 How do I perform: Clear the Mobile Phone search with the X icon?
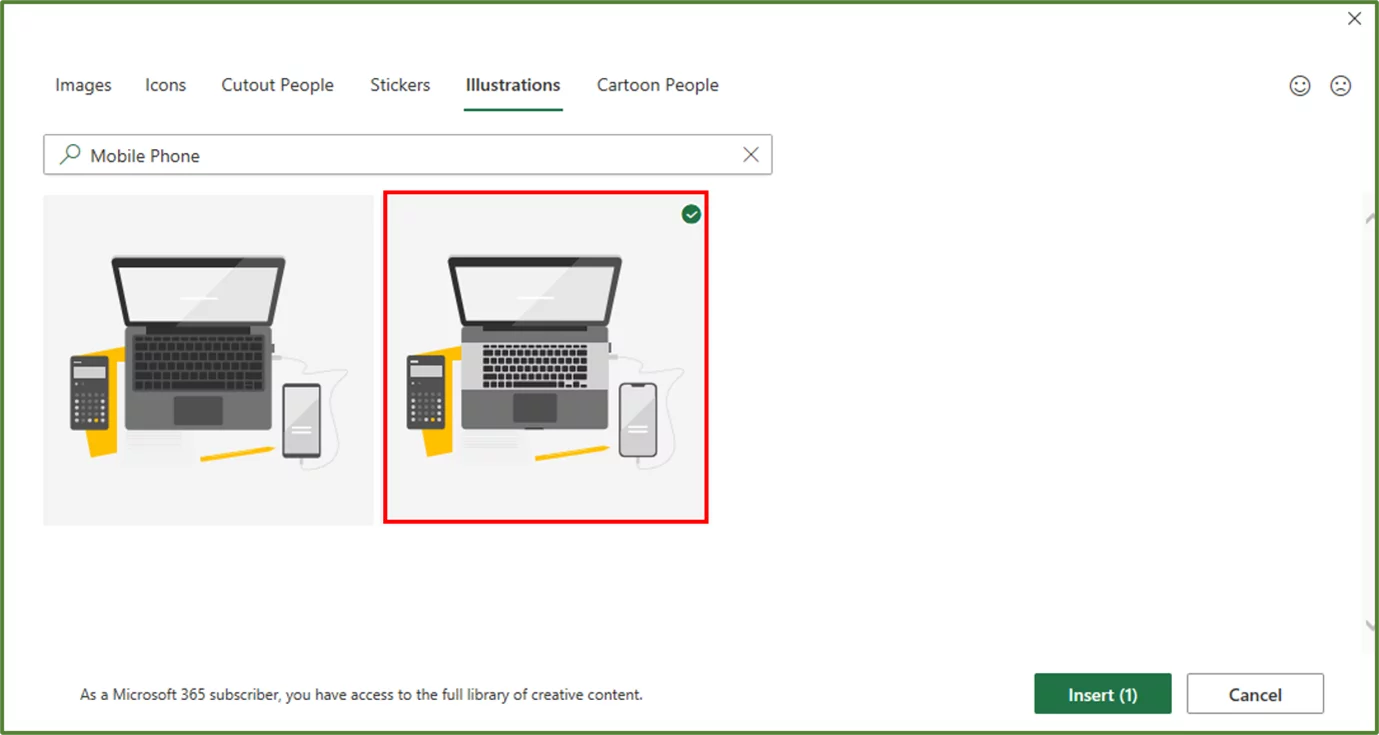[x=751, y=154]
